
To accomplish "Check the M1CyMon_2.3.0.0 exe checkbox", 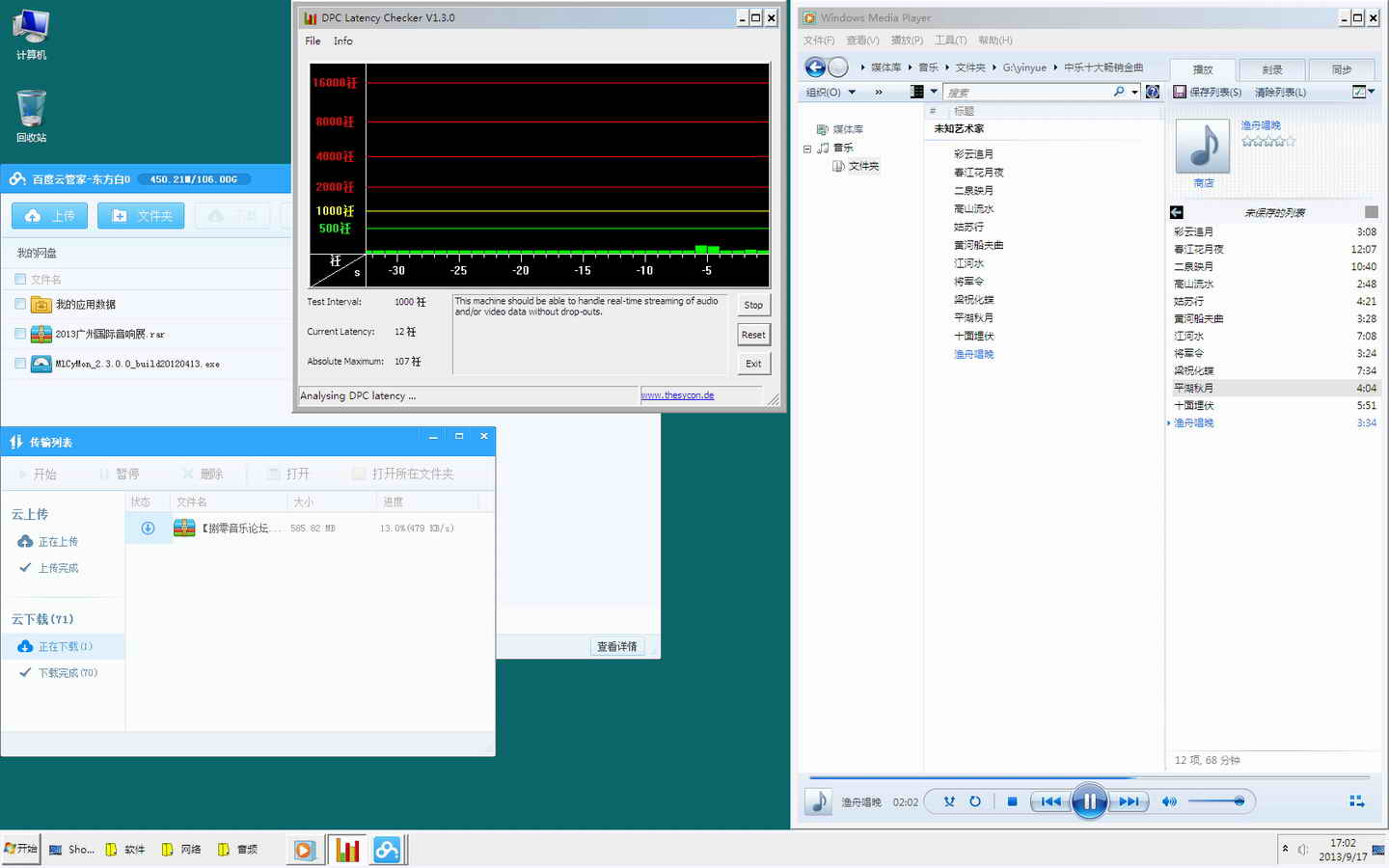I will (x=20, y=364).
